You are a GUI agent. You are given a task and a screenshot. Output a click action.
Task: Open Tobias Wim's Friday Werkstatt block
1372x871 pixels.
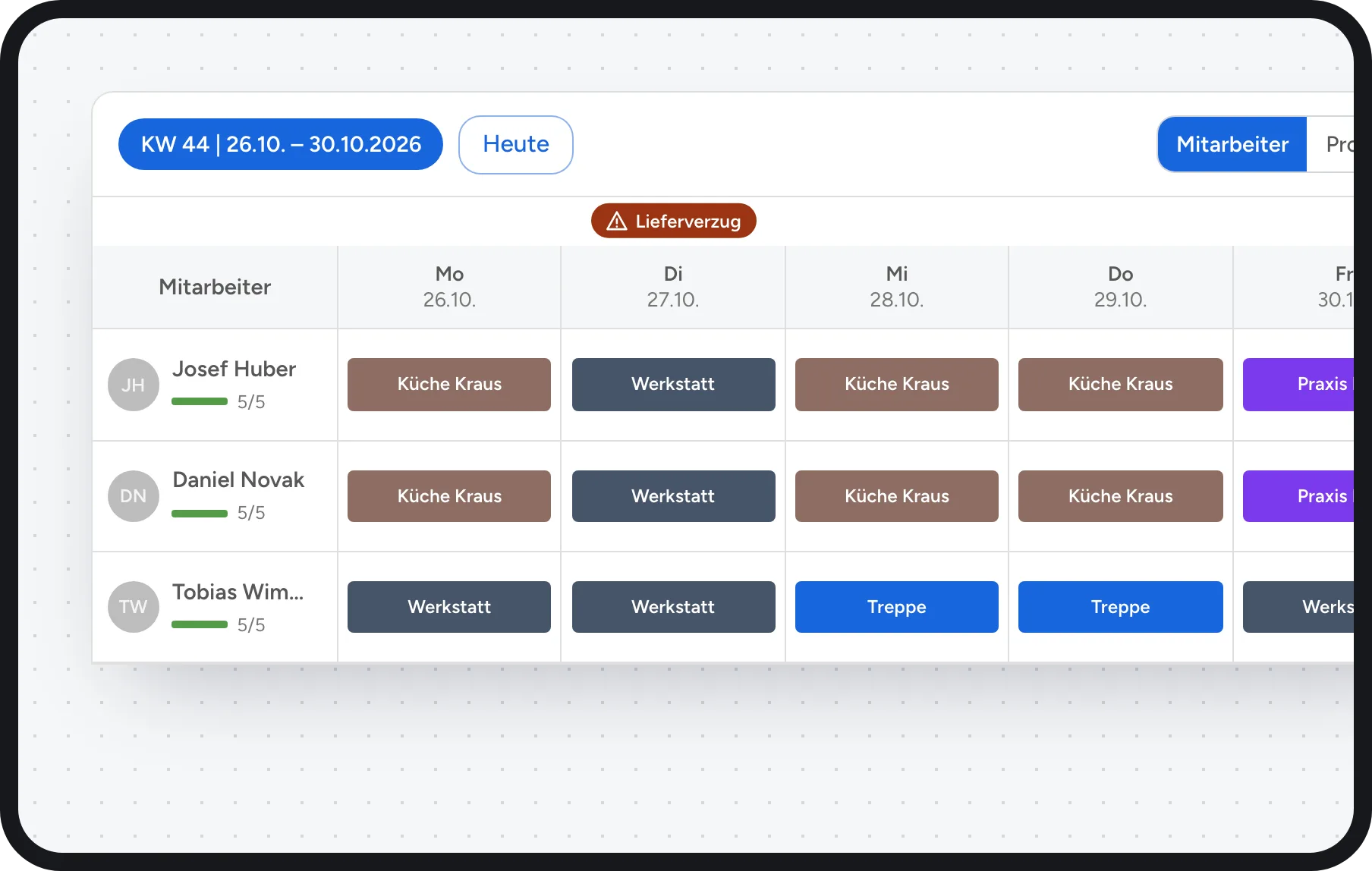(1298, 607)
